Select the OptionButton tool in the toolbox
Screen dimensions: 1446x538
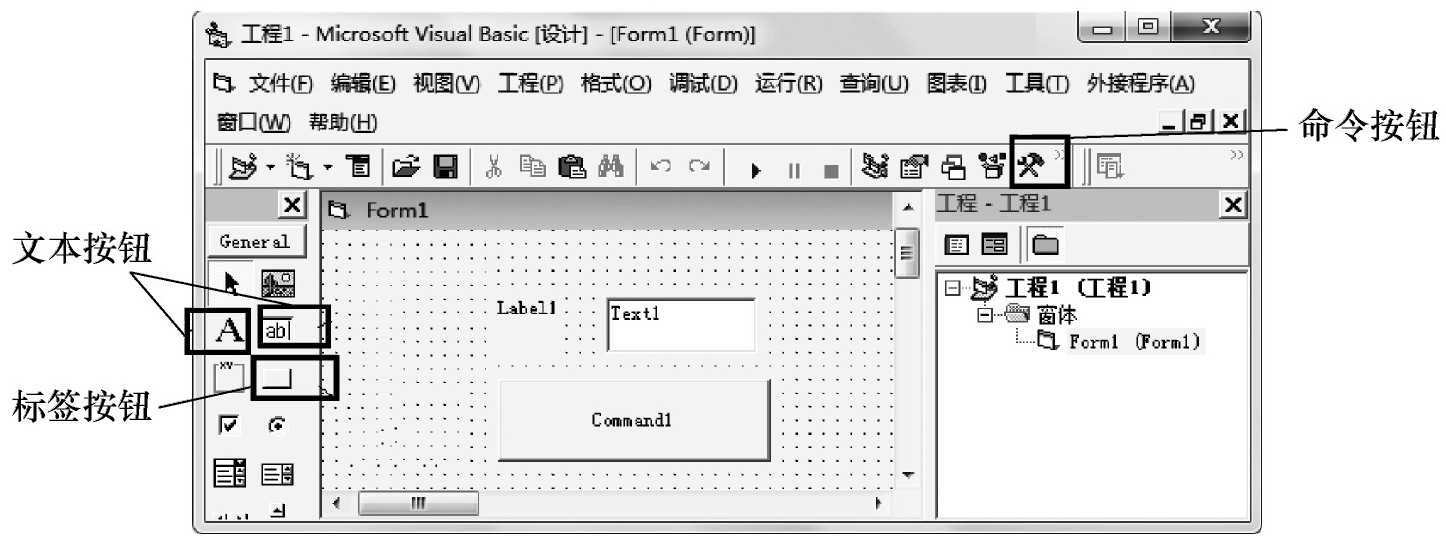tap(277, 425)
